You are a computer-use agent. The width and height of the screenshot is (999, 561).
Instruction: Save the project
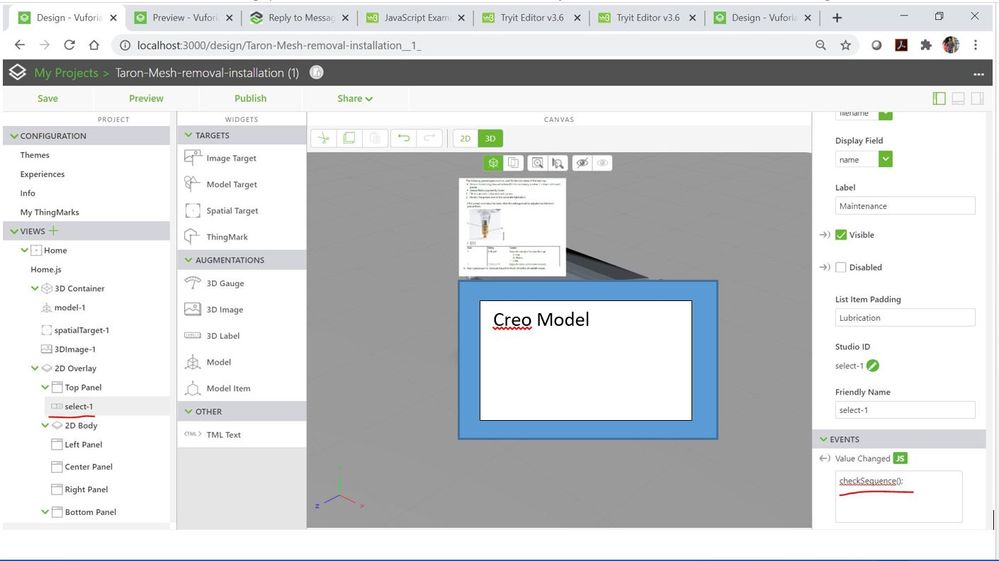click(47, 98)
